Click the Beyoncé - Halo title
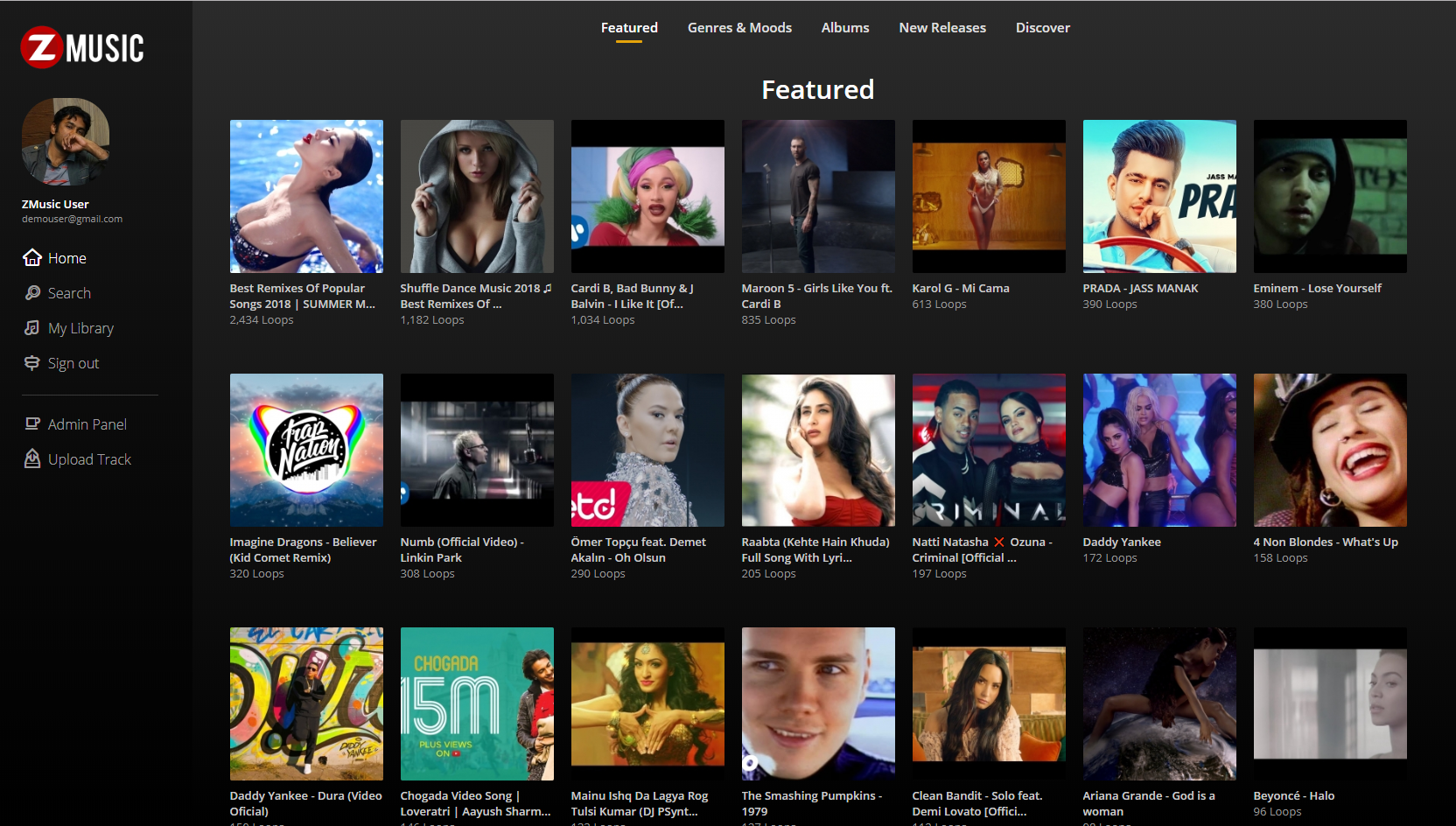This screenshot has width=1456, height=826. click(x=1293, y=795)
